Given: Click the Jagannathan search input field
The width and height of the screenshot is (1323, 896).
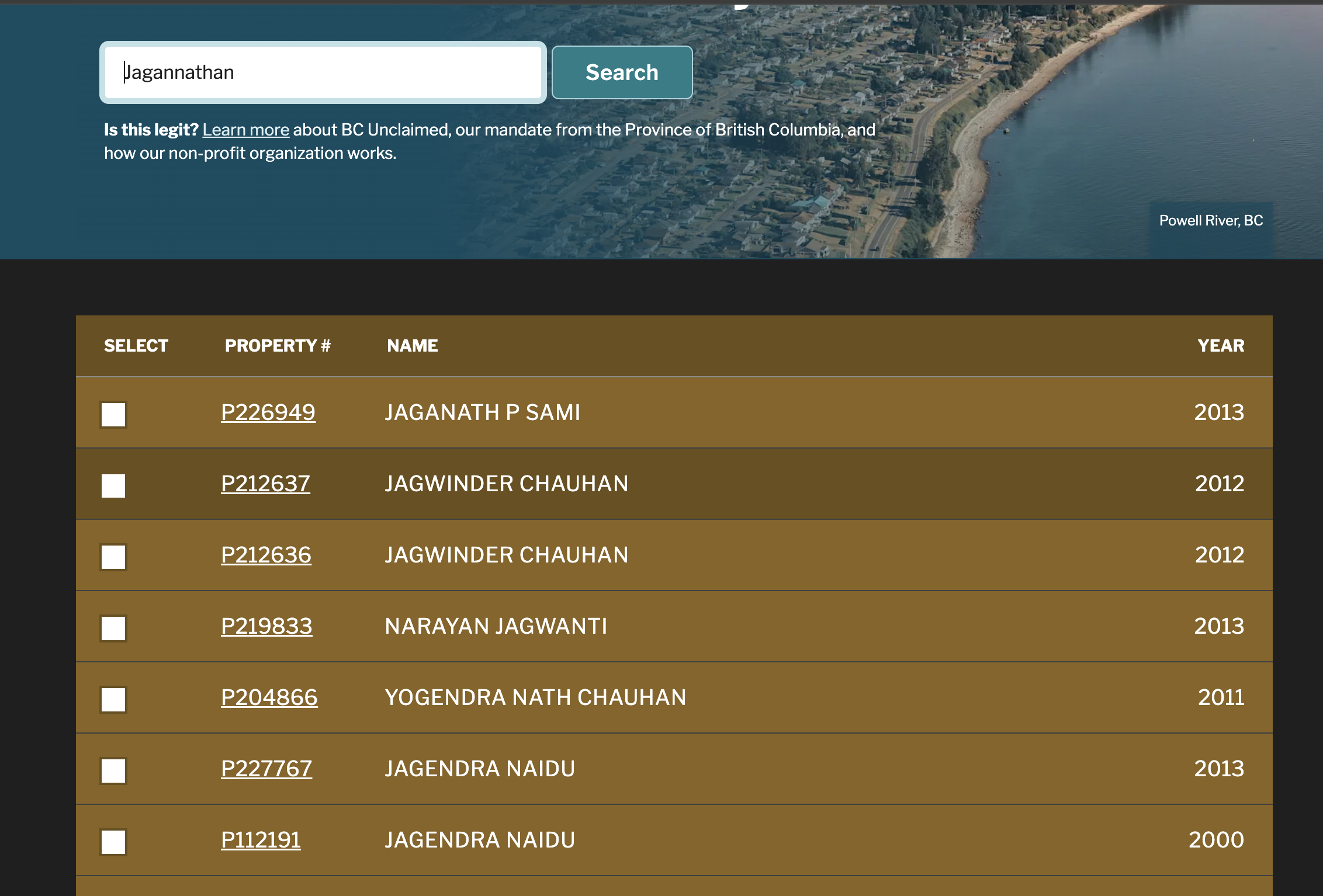Looking at the screenshot, I should click(x=323, y=72).
